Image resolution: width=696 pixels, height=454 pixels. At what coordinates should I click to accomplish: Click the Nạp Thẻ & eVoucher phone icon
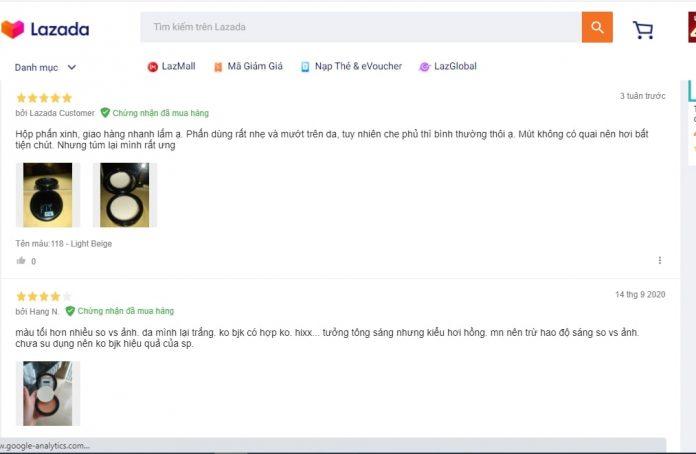point(305,67)
